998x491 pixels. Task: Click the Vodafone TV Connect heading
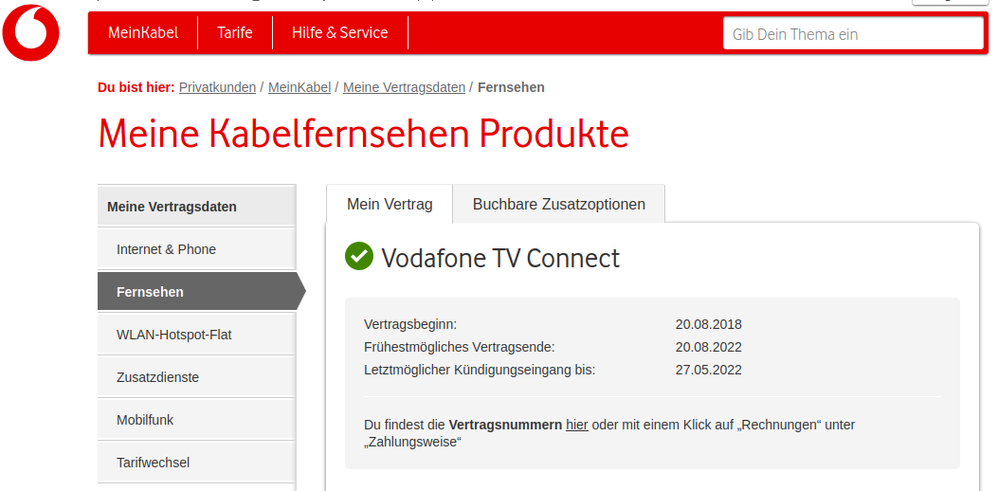[x=500, y=258]
